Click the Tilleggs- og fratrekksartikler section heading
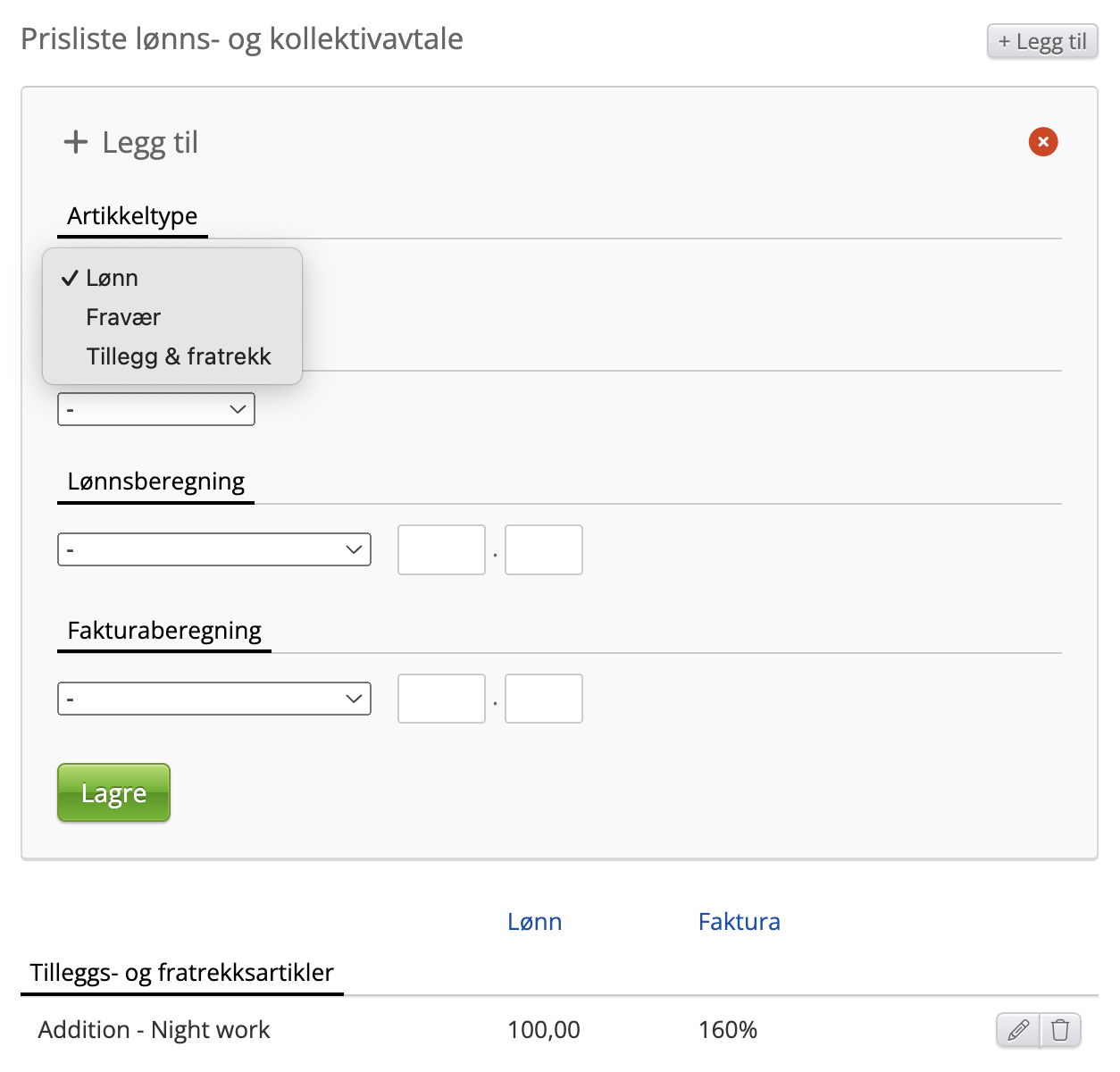 [182, 972]
